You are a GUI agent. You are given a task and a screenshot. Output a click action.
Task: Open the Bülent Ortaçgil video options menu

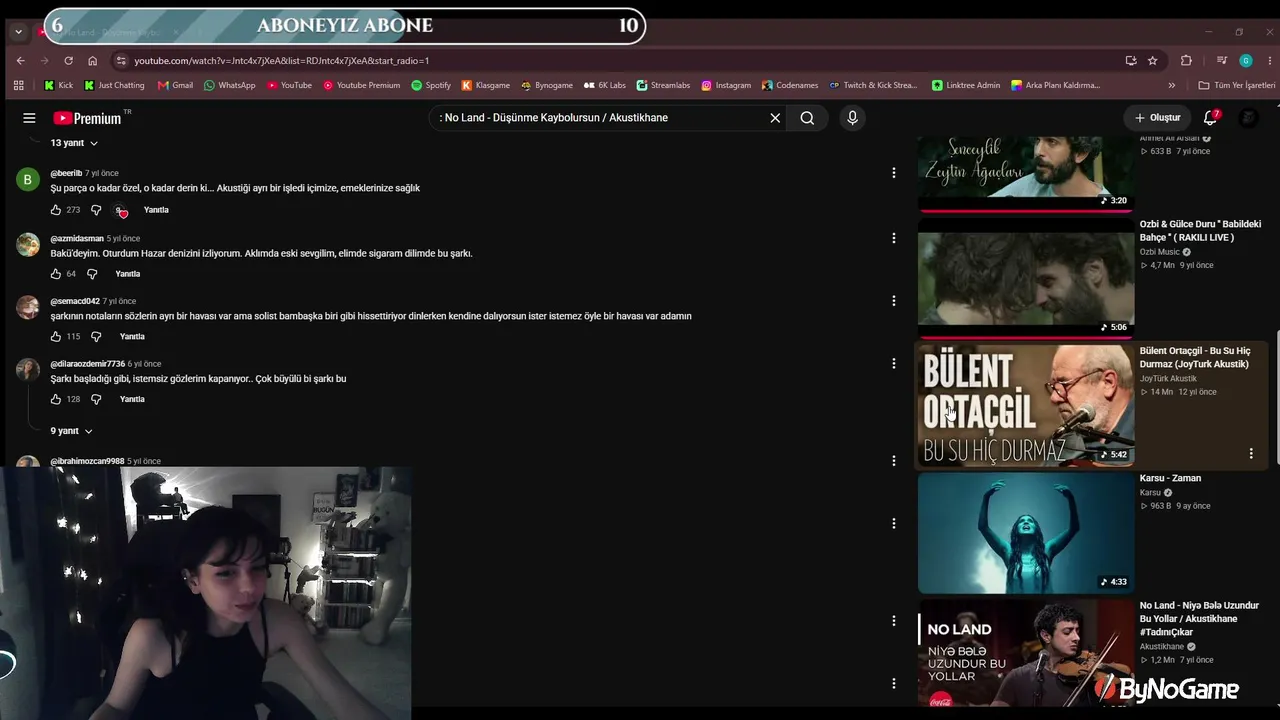pyautogui.click(x=1251, y=454)
